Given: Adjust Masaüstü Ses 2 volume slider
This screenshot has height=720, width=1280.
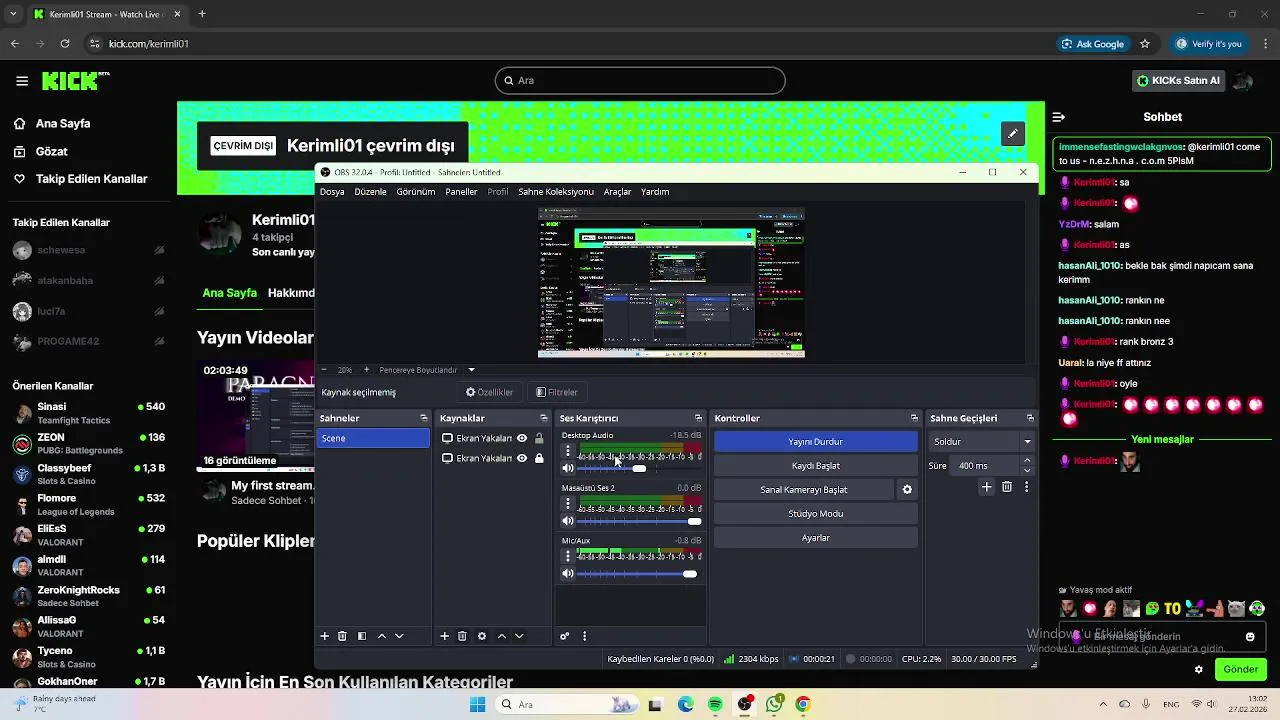Looking at the screenshot, I should click(x=639, y=521).
